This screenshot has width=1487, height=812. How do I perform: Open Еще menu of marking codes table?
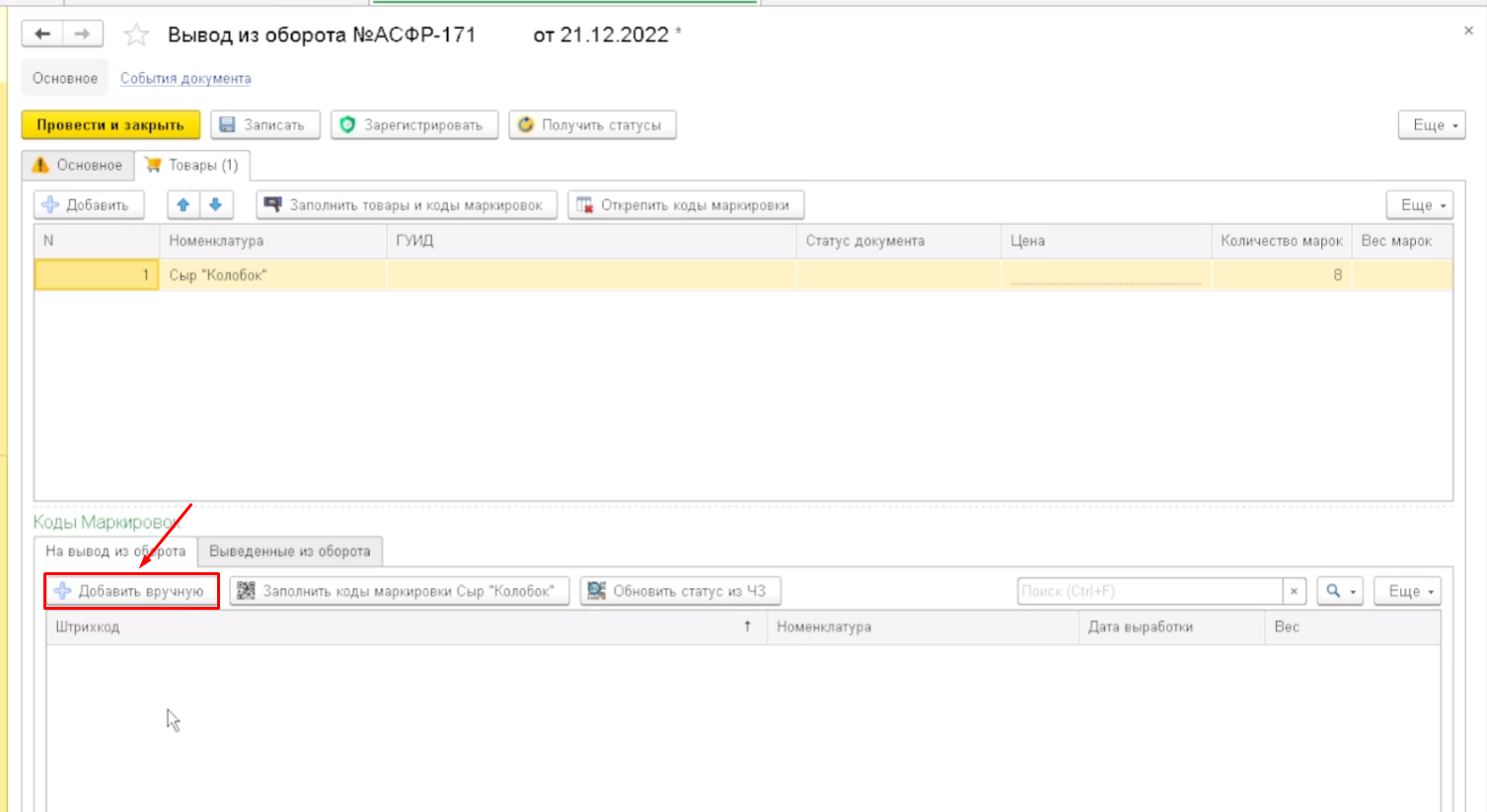pos(1408,591)
